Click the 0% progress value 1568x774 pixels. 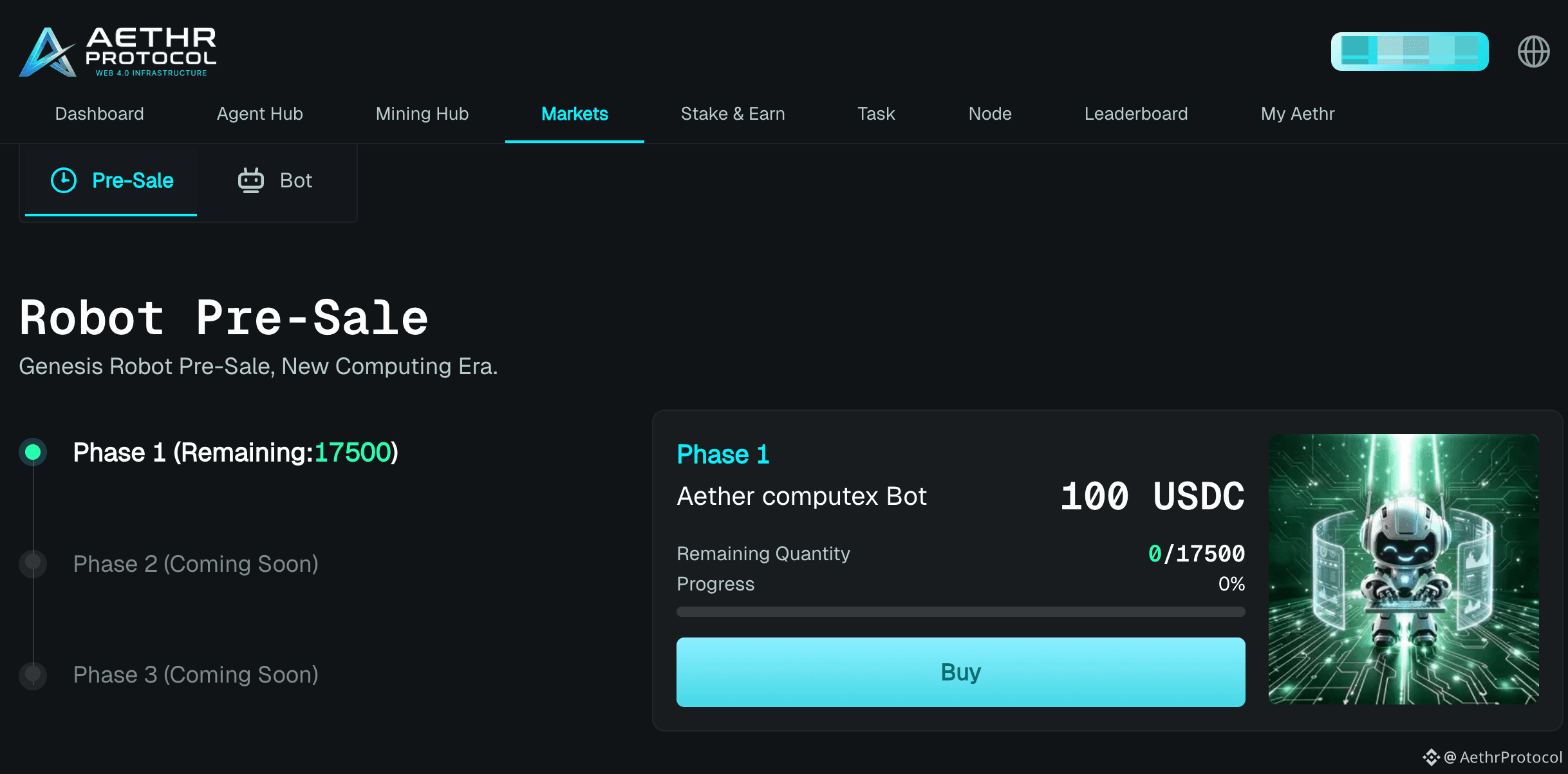pos(1231,584)
